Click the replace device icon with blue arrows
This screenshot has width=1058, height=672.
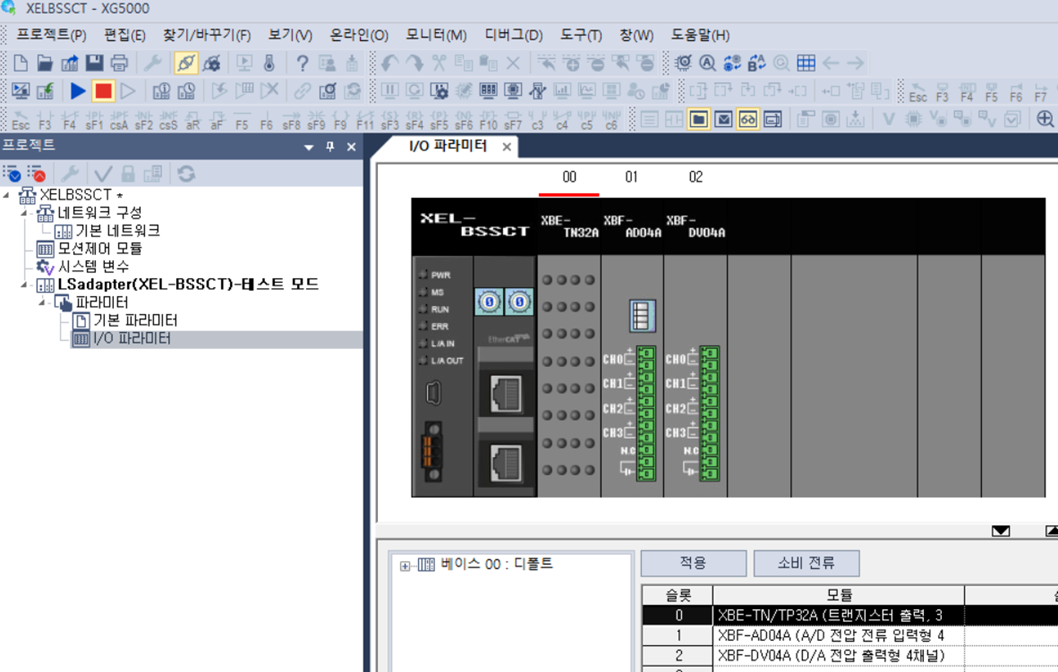pos(732,63)
